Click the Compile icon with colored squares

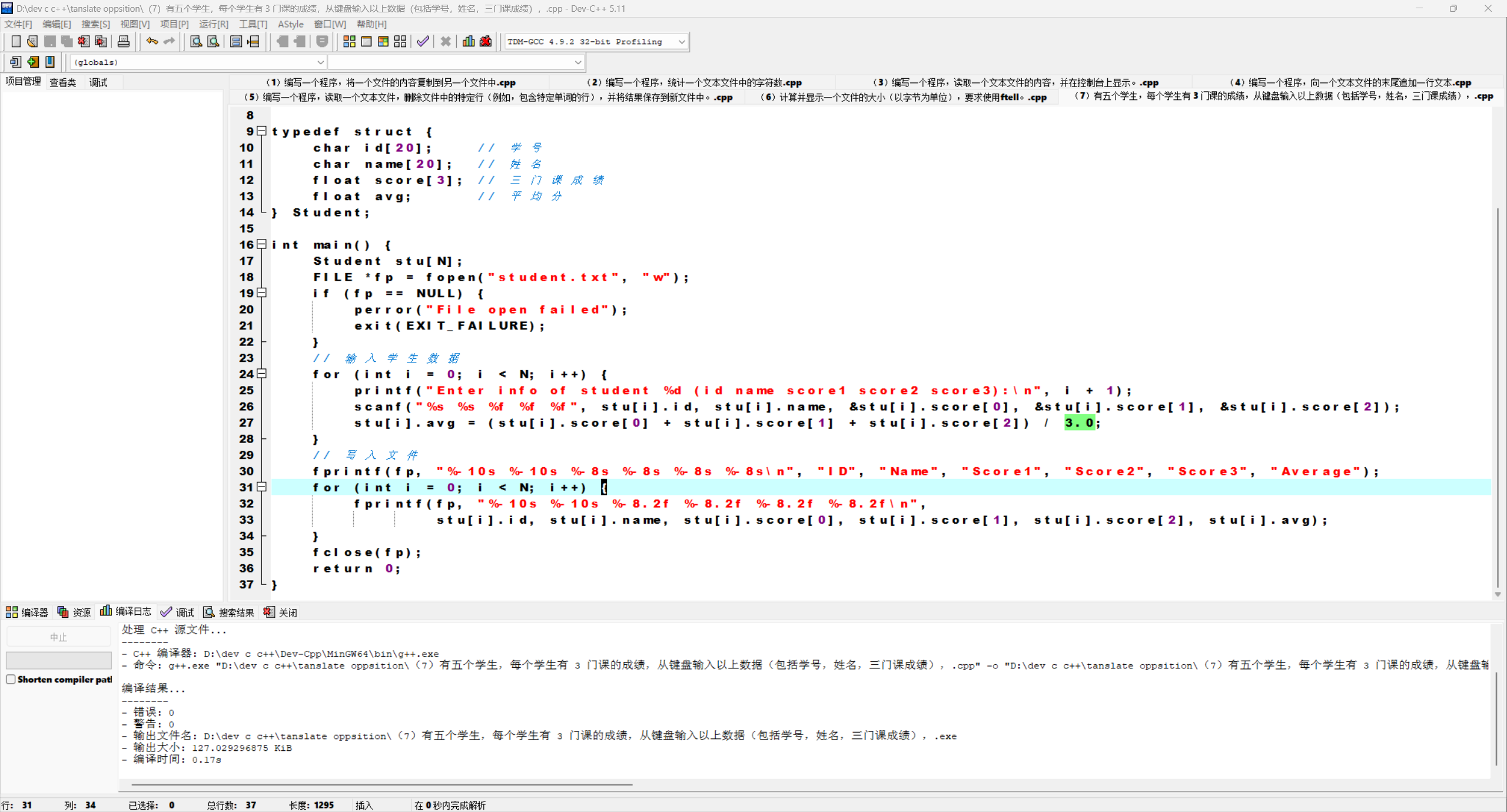click(349, 42)
